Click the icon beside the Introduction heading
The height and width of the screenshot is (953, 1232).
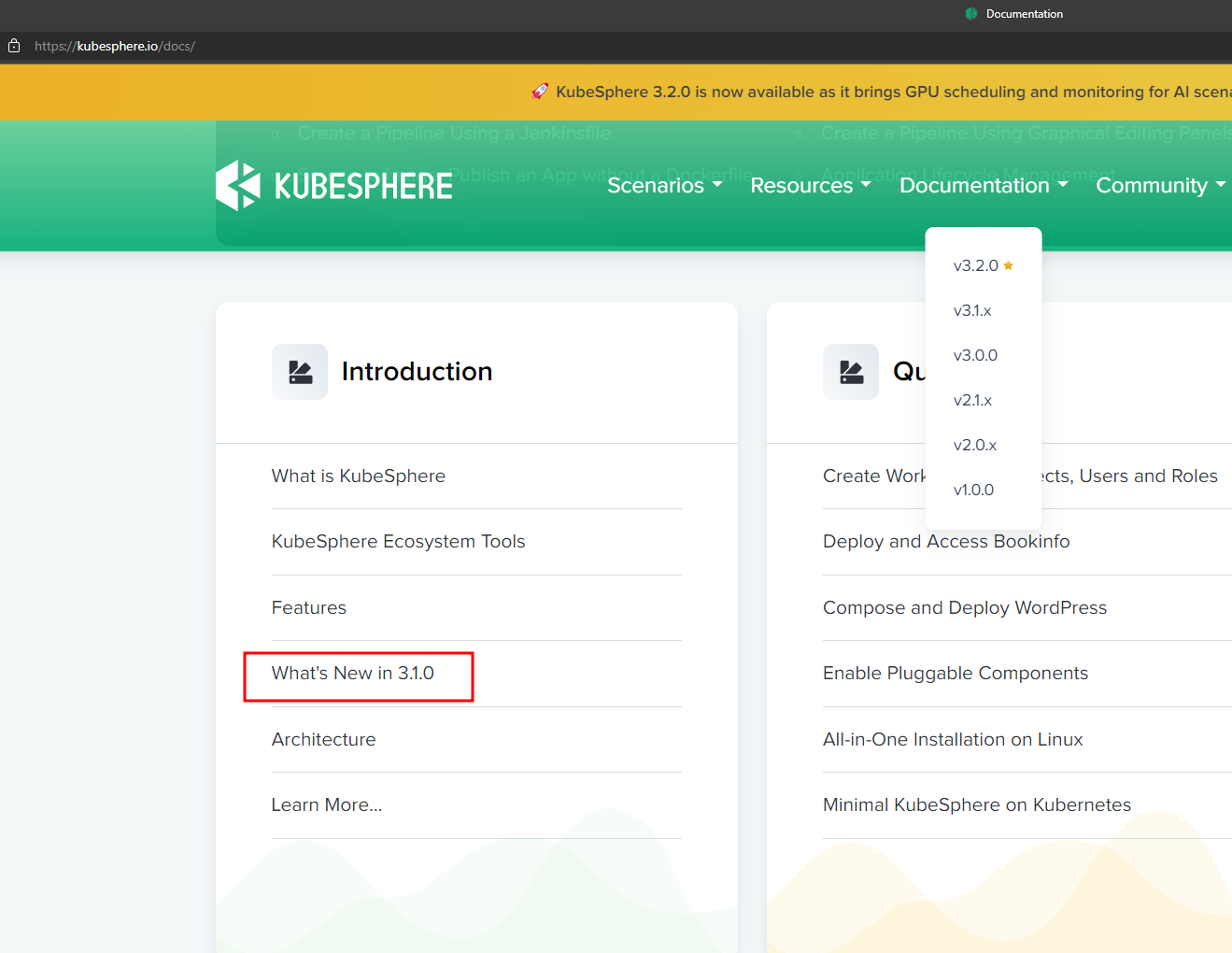pos(299,371)
